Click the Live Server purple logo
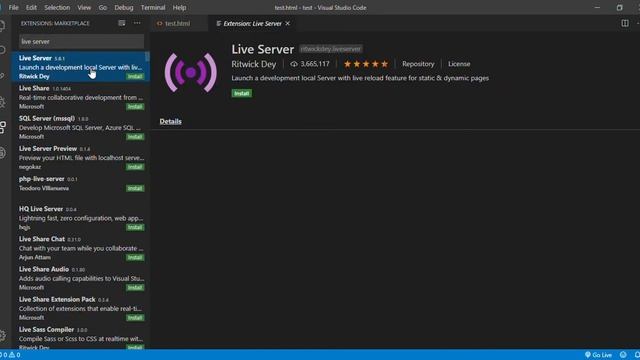Image resolution: width=640 pixels, height=360 pixels. 191,73
